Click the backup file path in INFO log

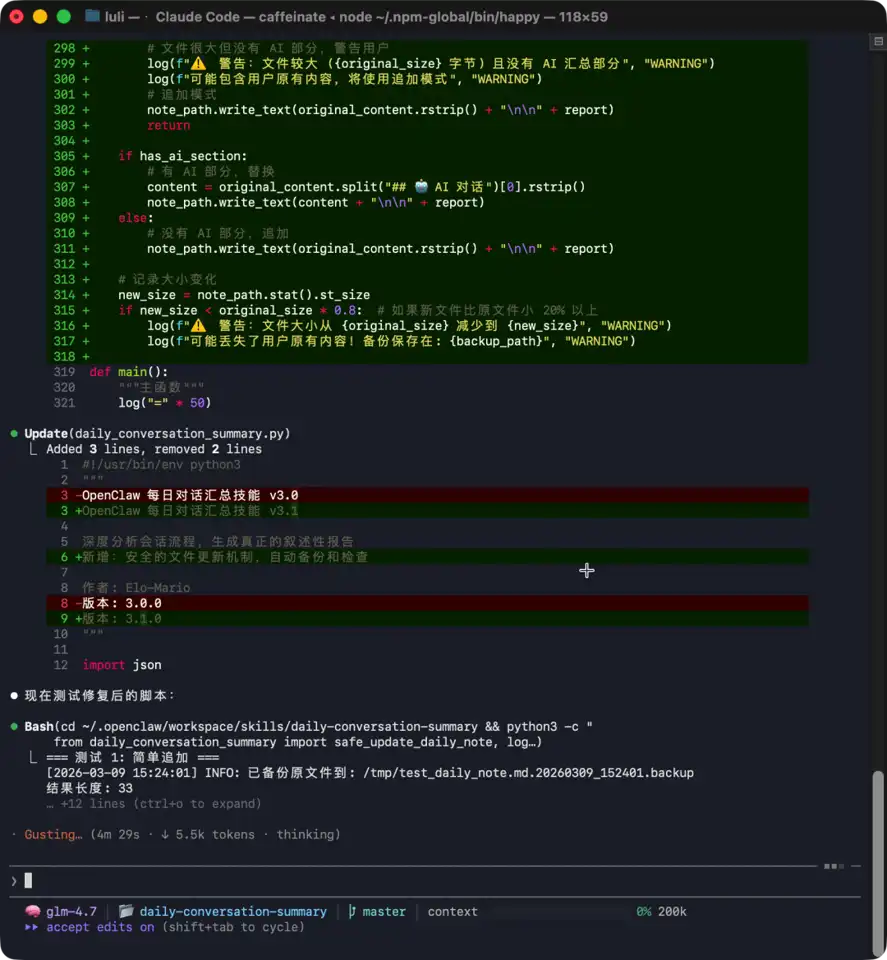tap(528, 773)
